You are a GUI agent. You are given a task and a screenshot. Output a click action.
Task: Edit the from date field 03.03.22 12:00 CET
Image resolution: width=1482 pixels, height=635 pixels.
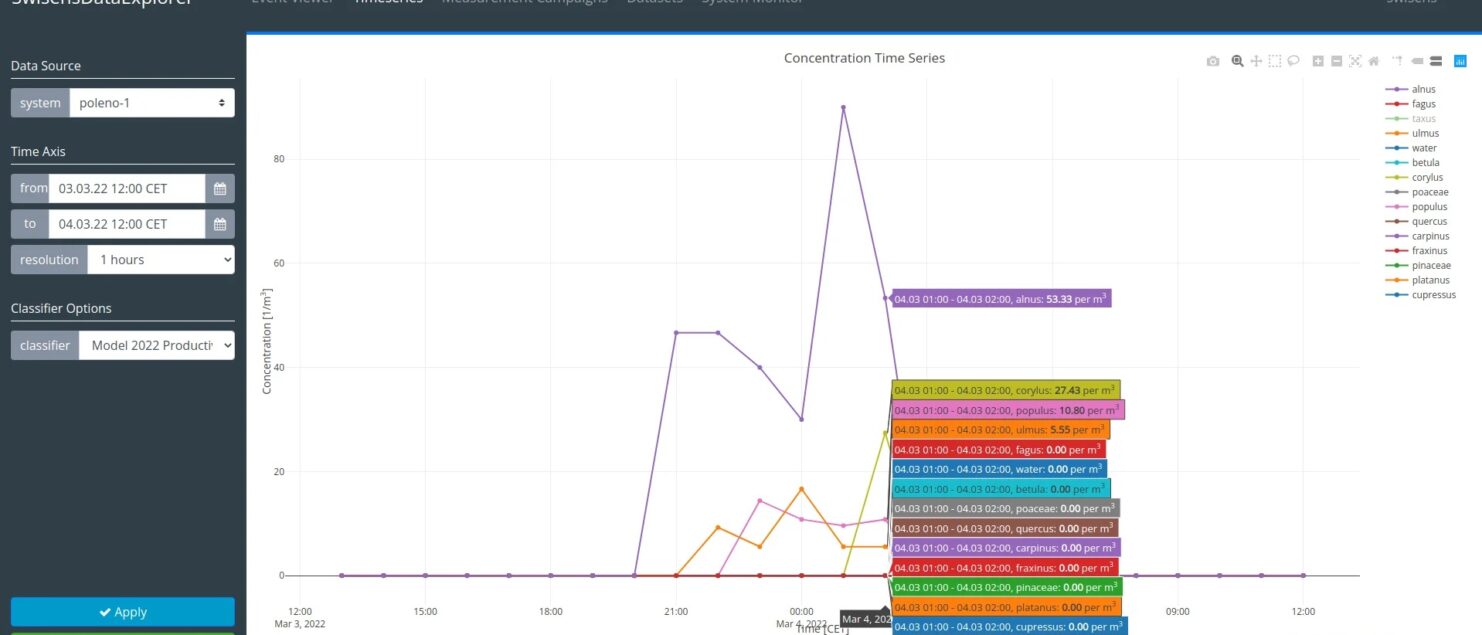coord(127,188)
